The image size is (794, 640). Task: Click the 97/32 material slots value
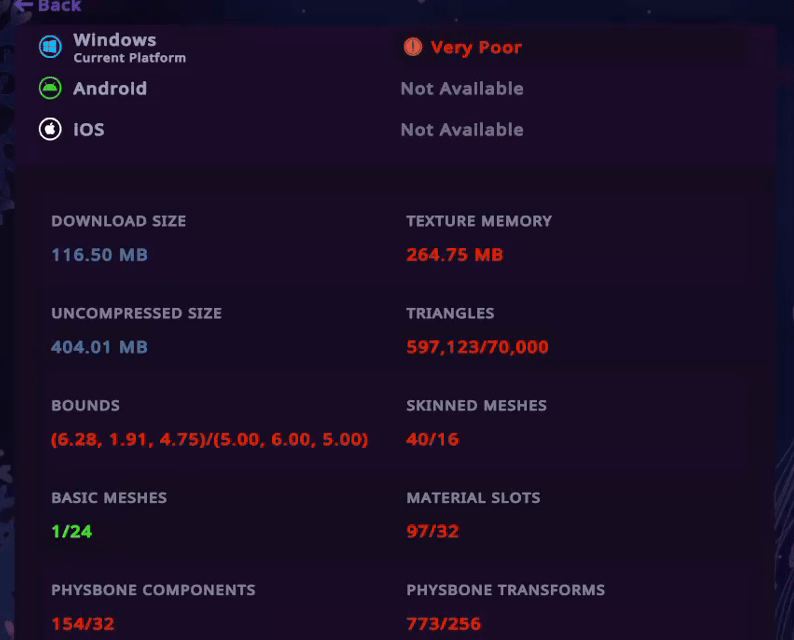(x=432, y=531)
